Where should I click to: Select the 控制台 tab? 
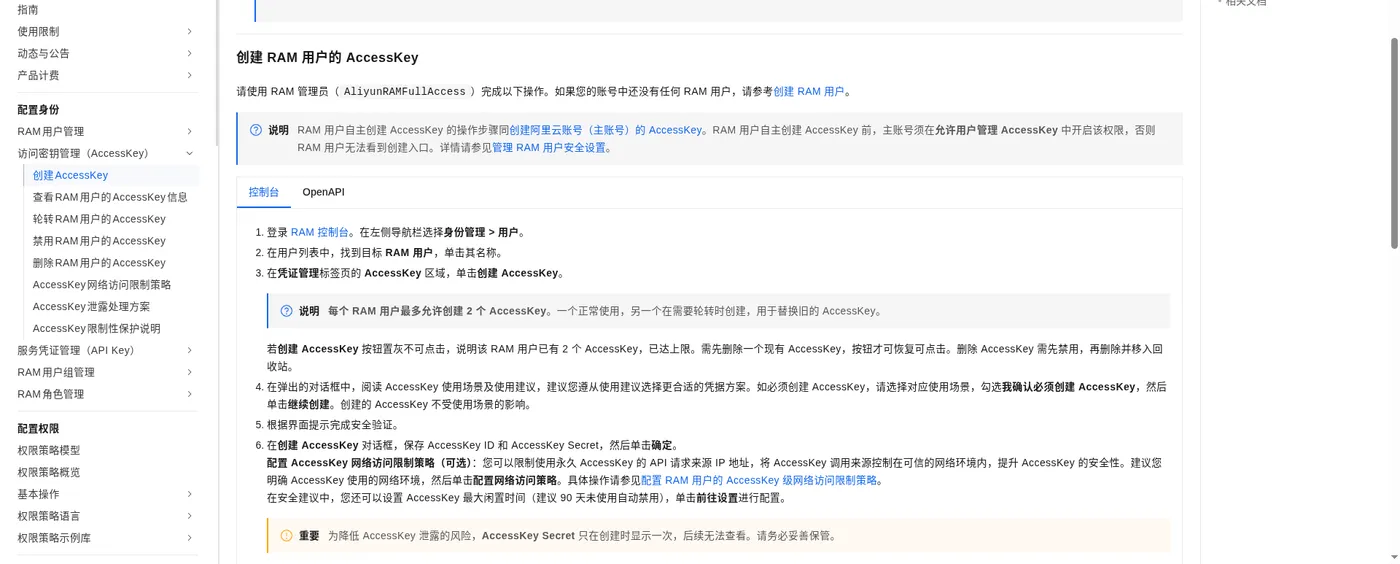[264, 192]
